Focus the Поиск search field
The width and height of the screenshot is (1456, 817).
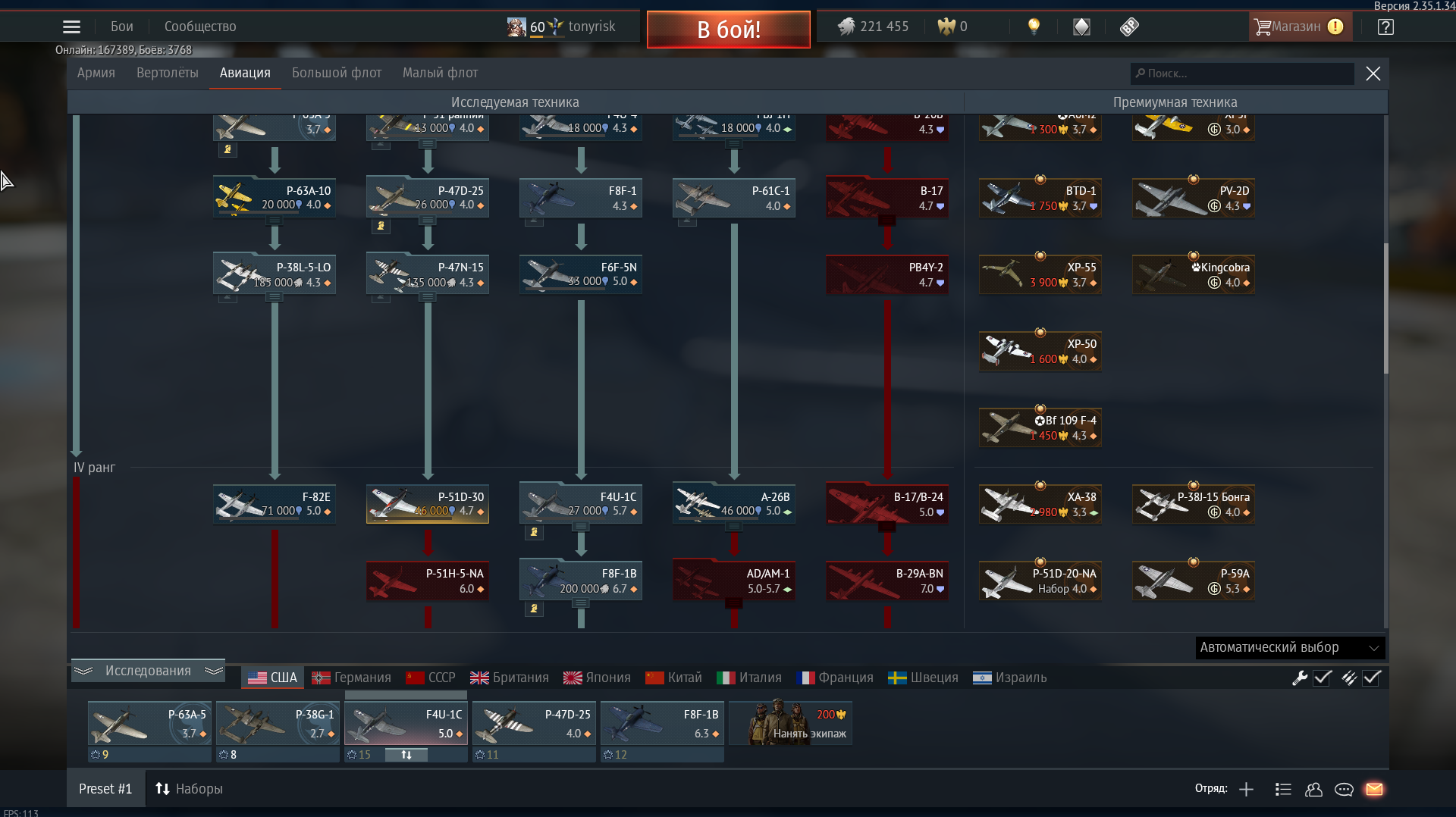click(x=1241, y=74)
